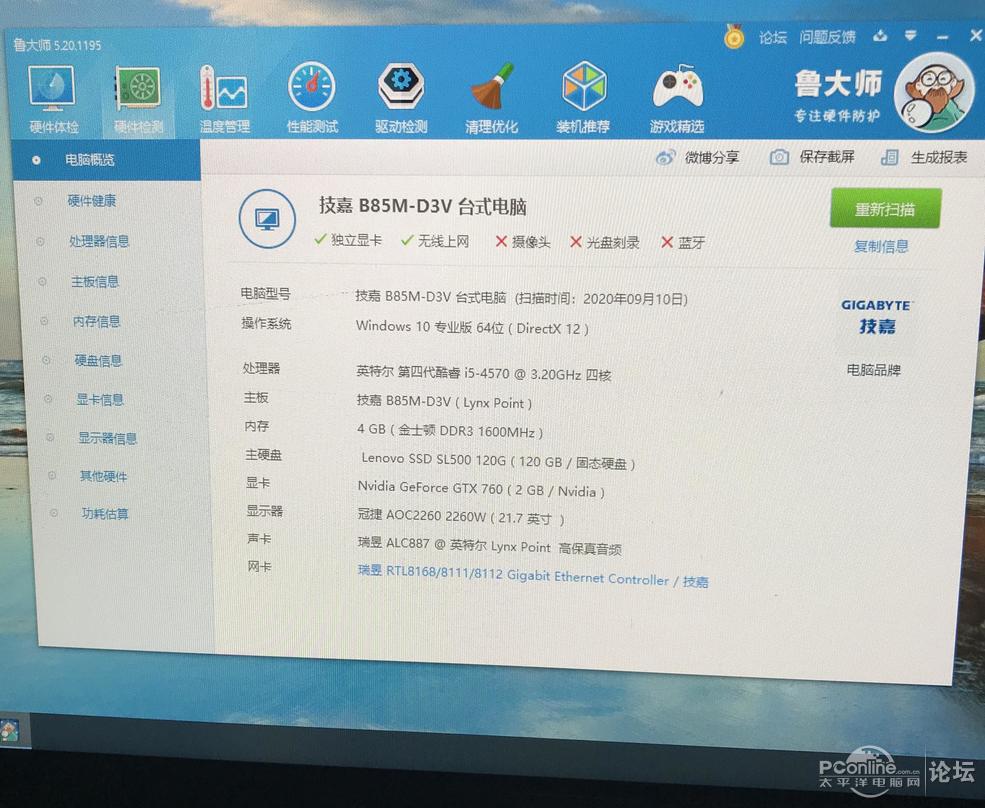Click 摄像头 status indicator
Screen dimensions: 985x808
pos(523,242)
